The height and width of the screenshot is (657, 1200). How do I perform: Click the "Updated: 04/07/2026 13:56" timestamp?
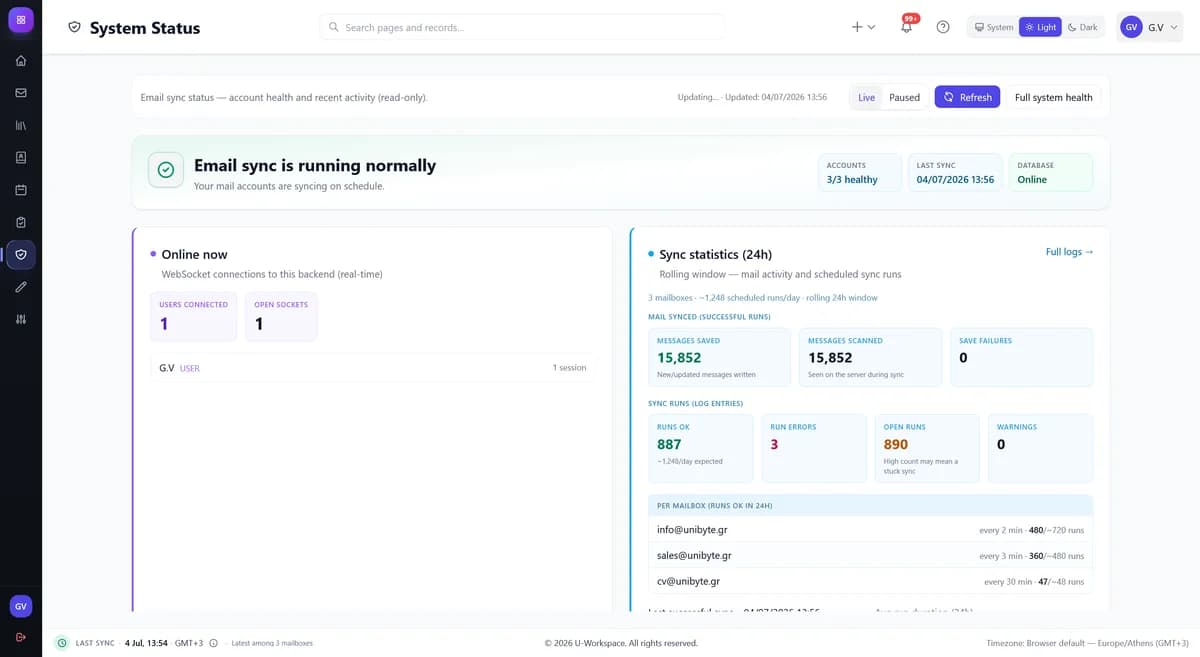[x=776, y=97]
